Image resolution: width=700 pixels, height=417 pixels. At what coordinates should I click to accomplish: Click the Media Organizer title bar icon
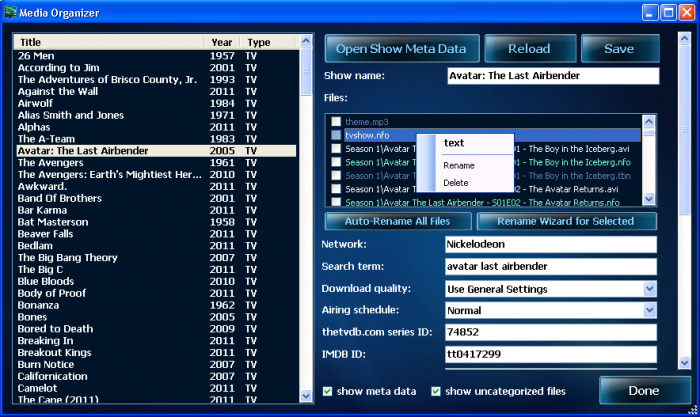pos(10,12)
